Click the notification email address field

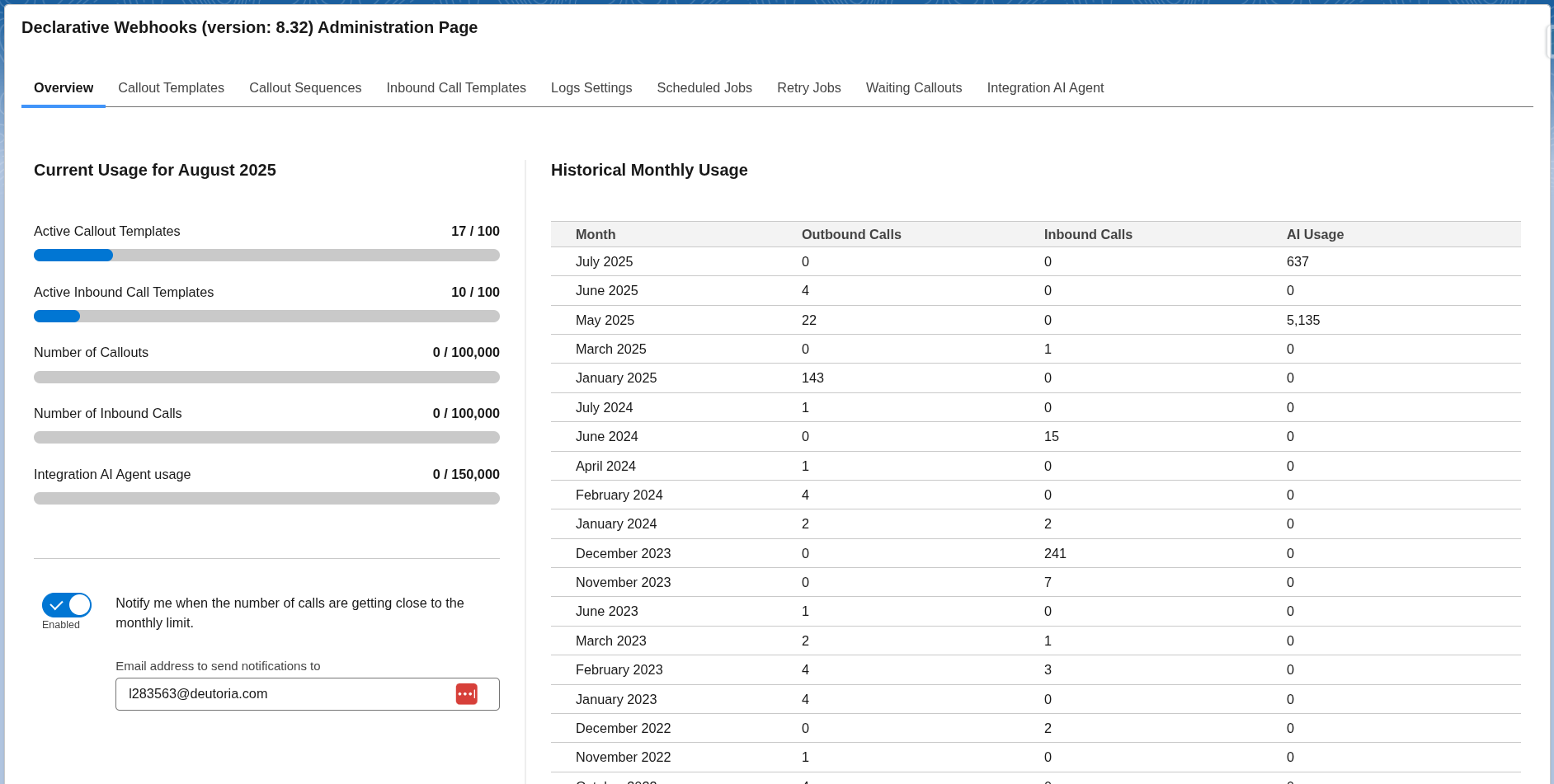coord(280,694)
